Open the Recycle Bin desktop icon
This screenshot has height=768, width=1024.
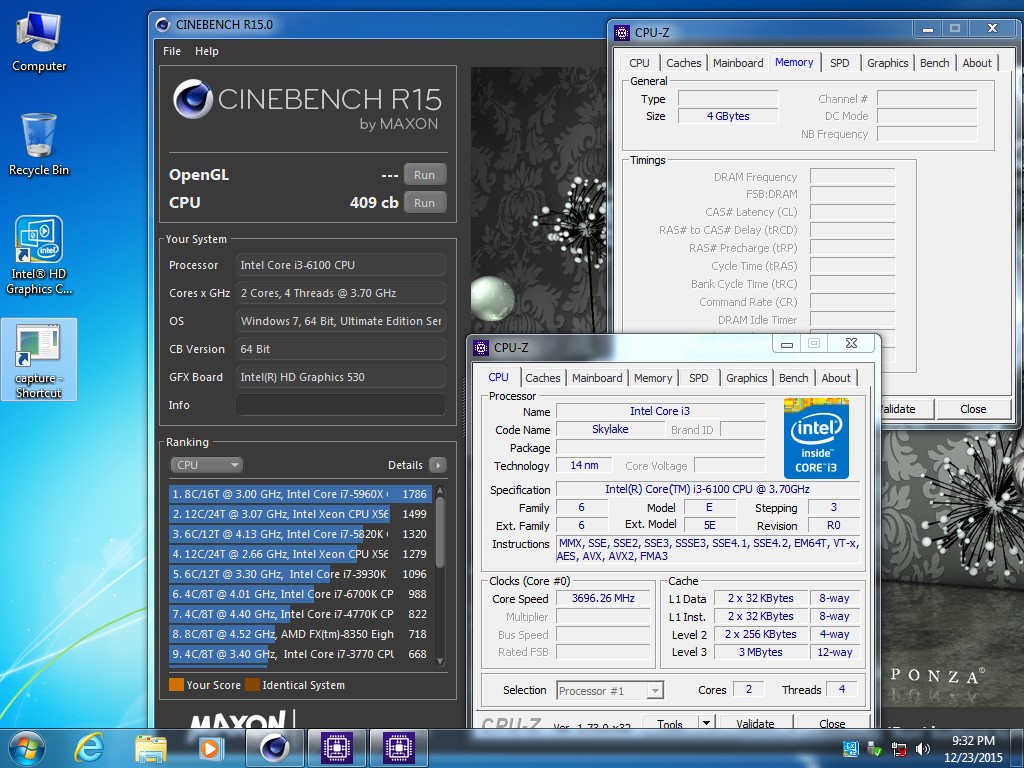[39, 145]
